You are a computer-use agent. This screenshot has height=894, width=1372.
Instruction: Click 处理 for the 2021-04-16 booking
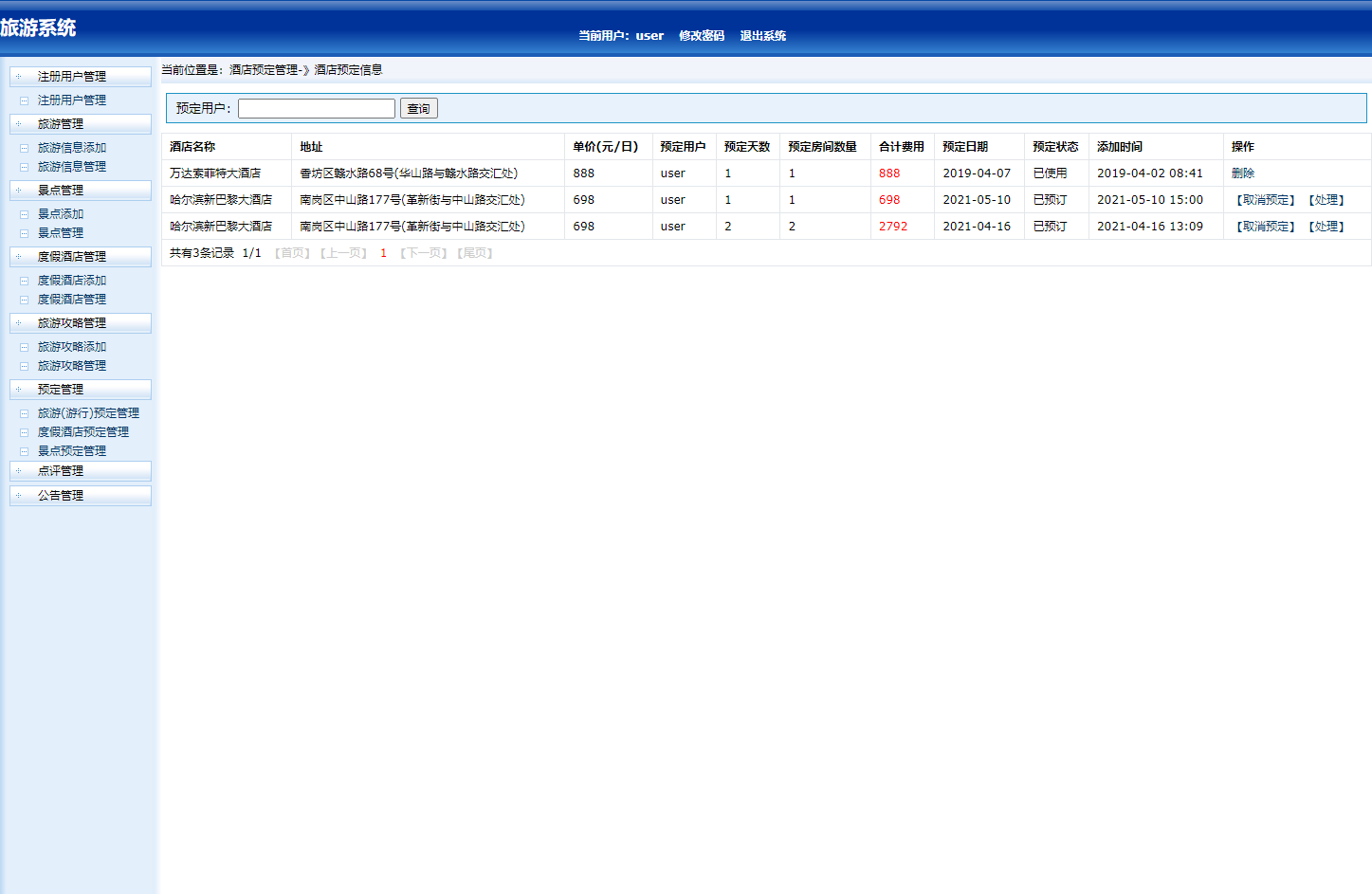tap(1326, 227)
